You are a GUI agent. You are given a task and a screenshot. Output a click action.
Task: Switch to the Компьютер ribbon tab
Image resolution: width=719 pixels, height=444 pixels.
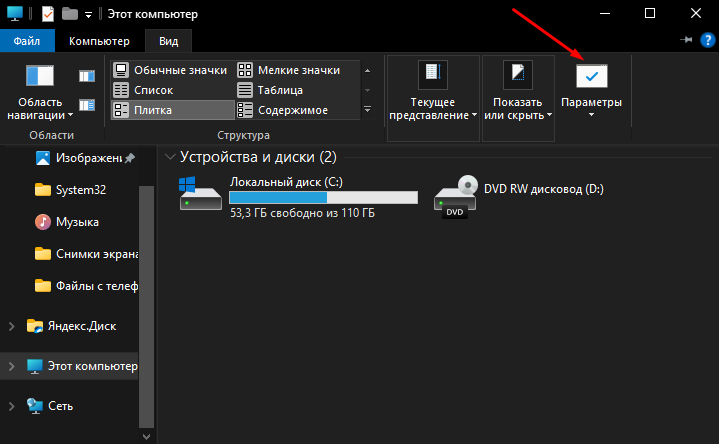pos(99,41)
